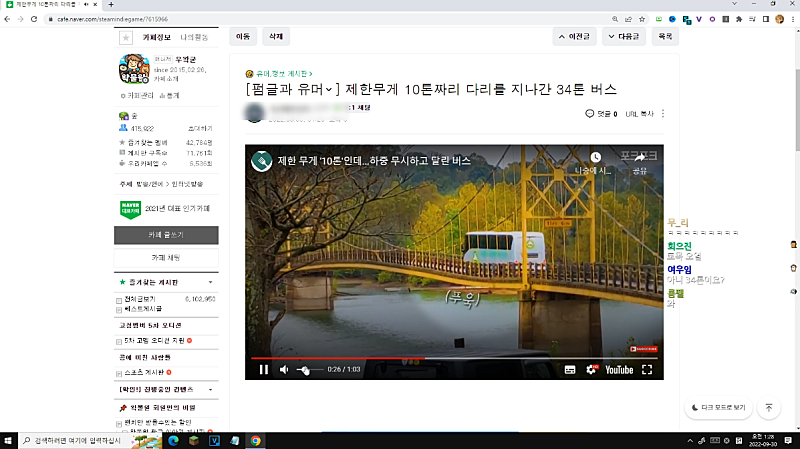Click the cafe favorite star icon
This screenshot has width=800, height=449.
point(126,37)
